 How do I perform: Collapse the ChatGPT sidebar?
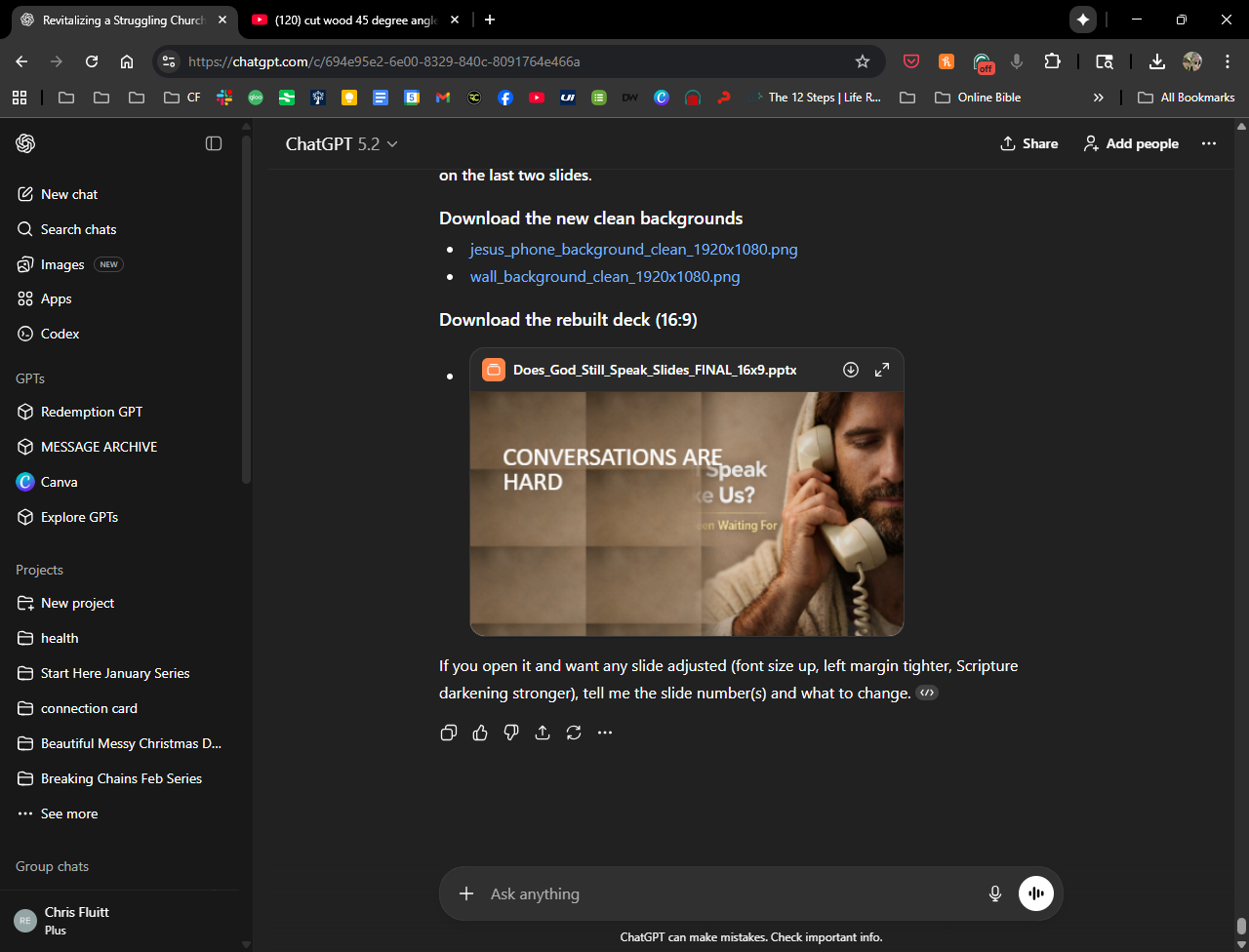214,143
